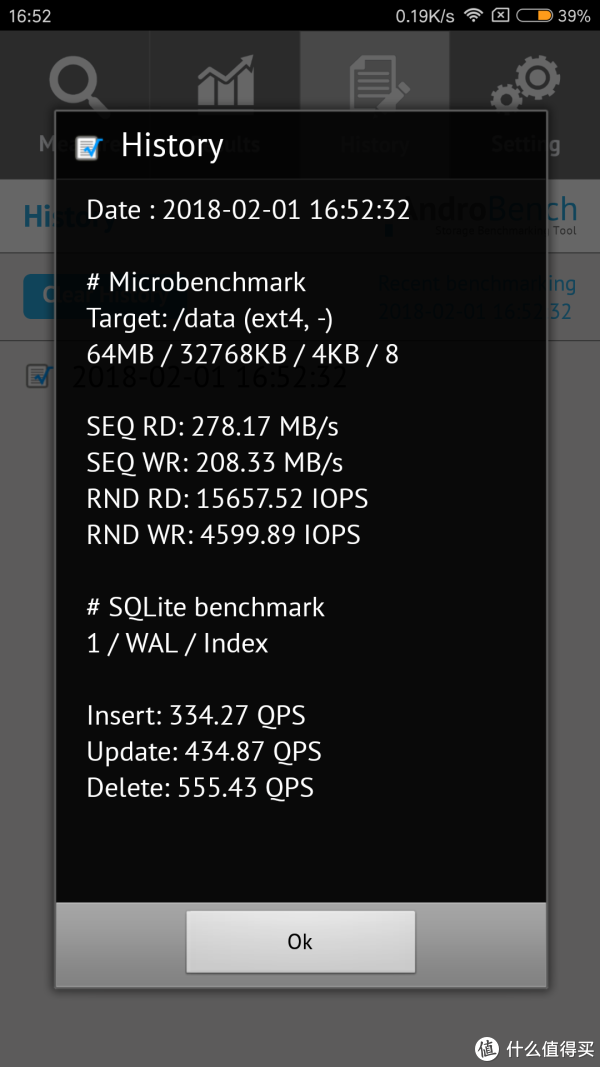Select the Target /data (ext4) line
Viewport: 600px width, 1067px height.
click(210, 319)
